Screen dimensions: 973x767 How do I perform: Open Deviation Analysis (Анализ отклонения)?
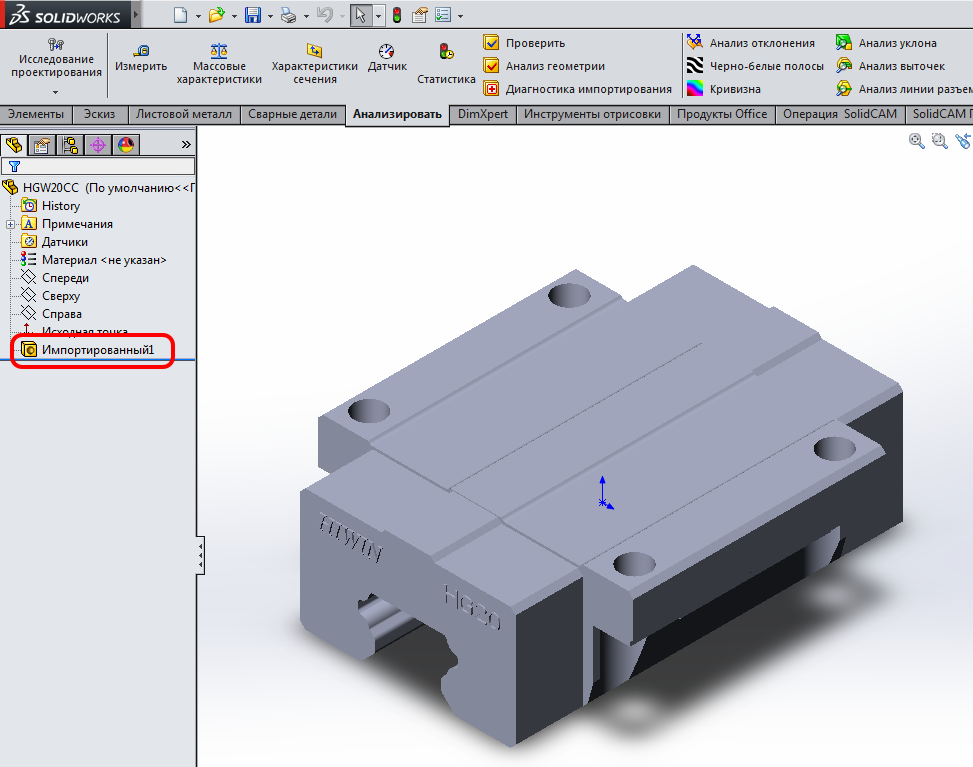pos(751,43)
